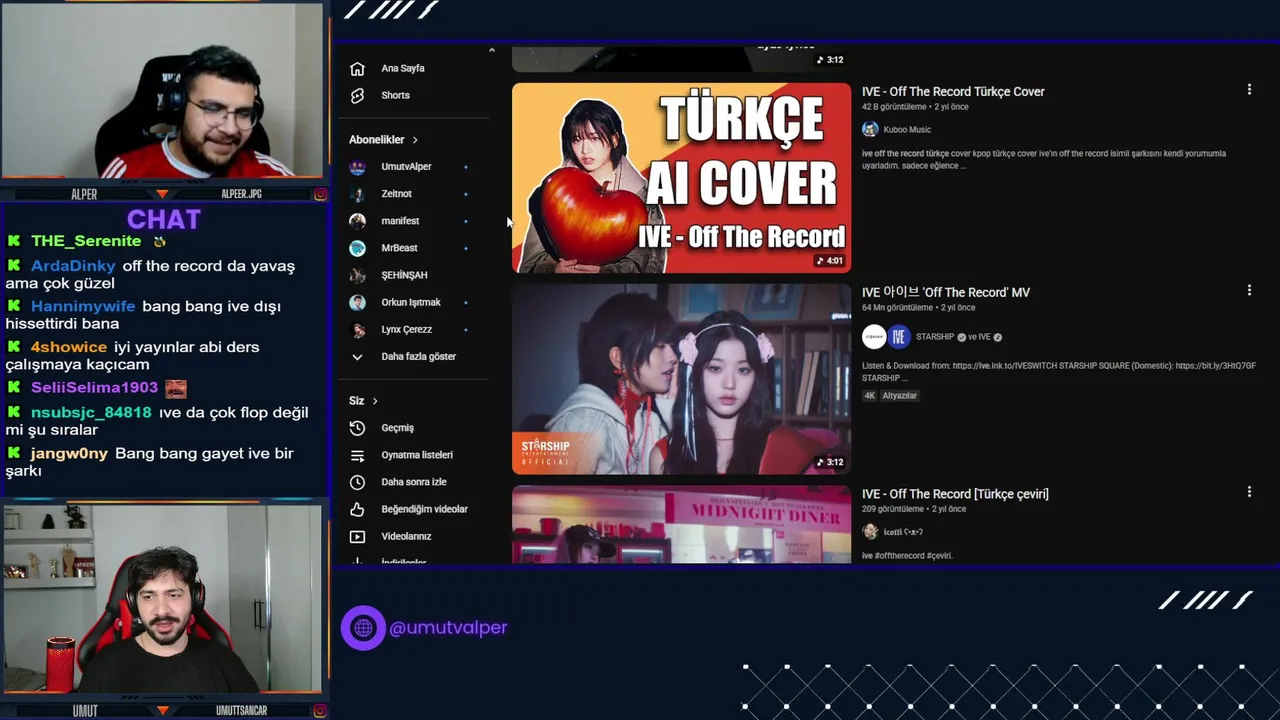1280x720 pixels.
Task: Open Zeitnot channel avatar in subscriptions
Action: coord(357,194)
